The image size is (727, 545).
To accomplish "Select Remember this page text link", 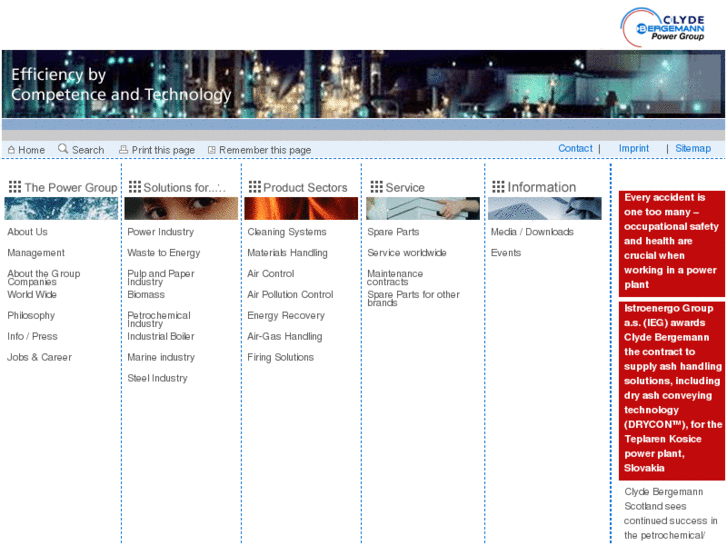I will point(265,150).
